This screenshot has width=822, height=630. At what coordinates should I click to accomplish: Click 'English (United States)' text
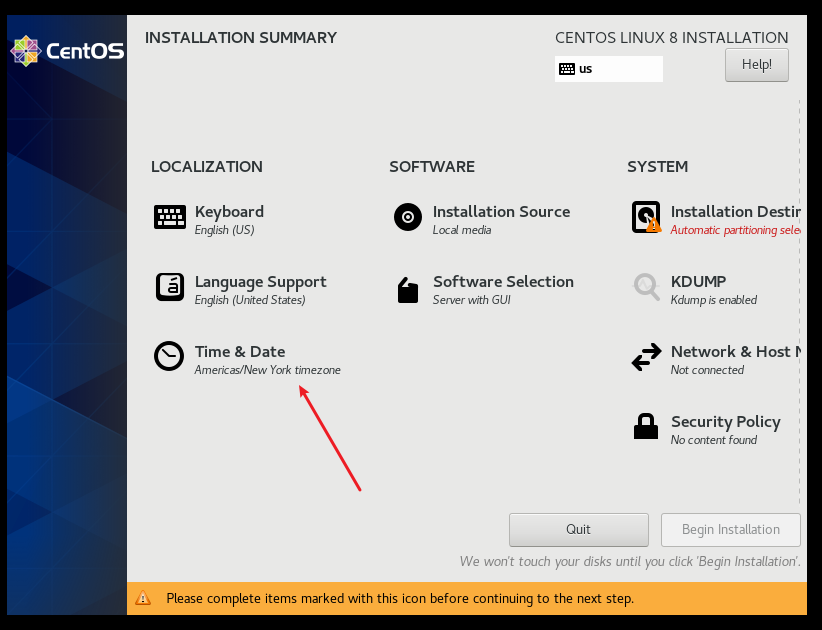coord(250,300)
